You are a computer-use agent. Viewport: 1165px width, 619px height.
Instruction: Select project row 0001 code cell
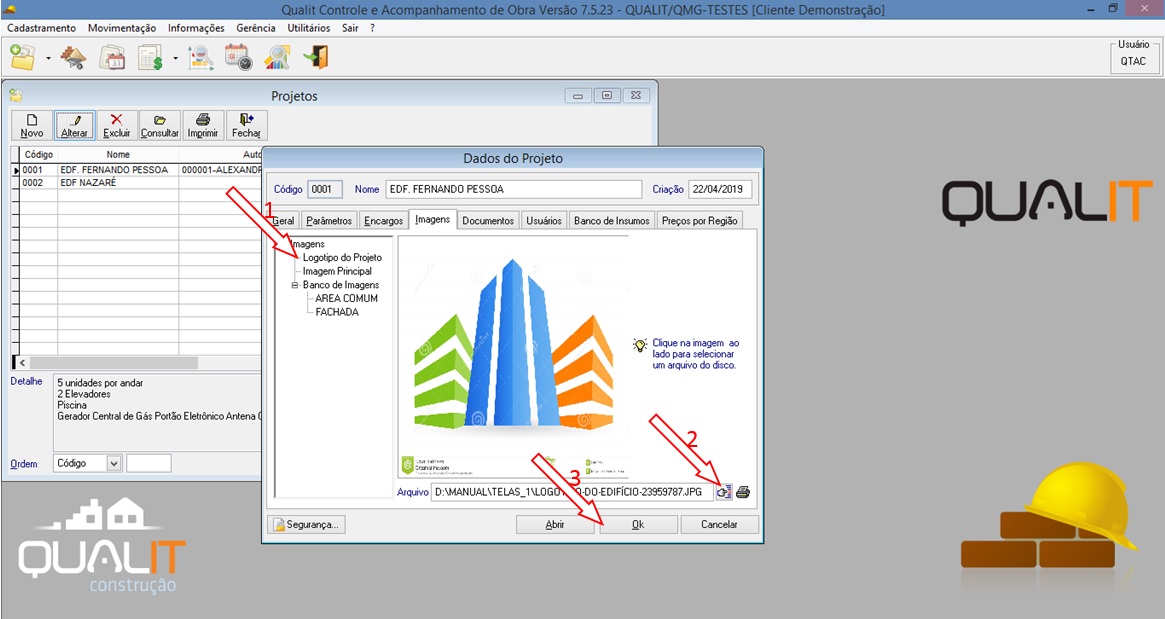tap(38, 169)
